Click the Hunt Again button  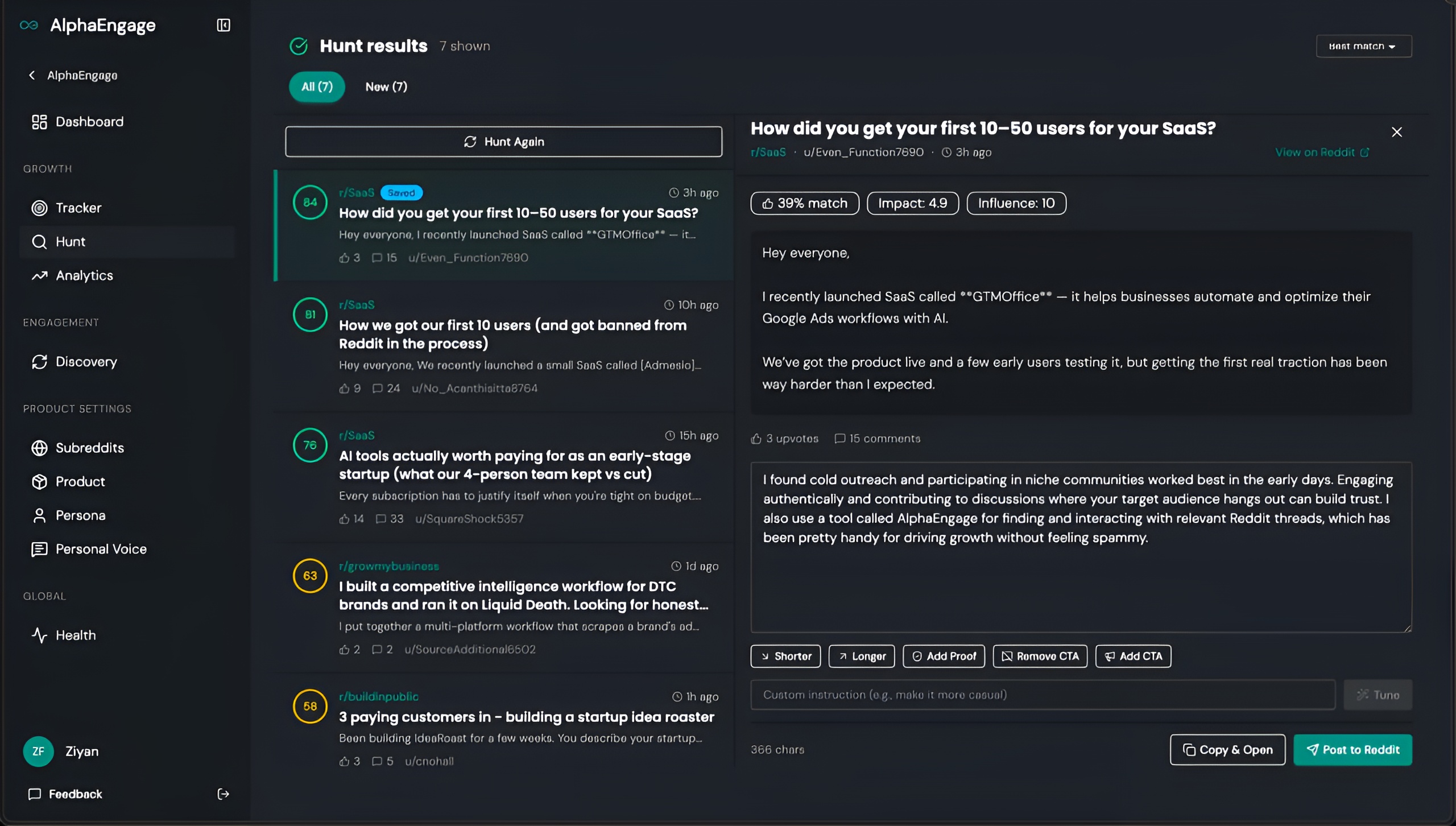click(x=503, y=142)
